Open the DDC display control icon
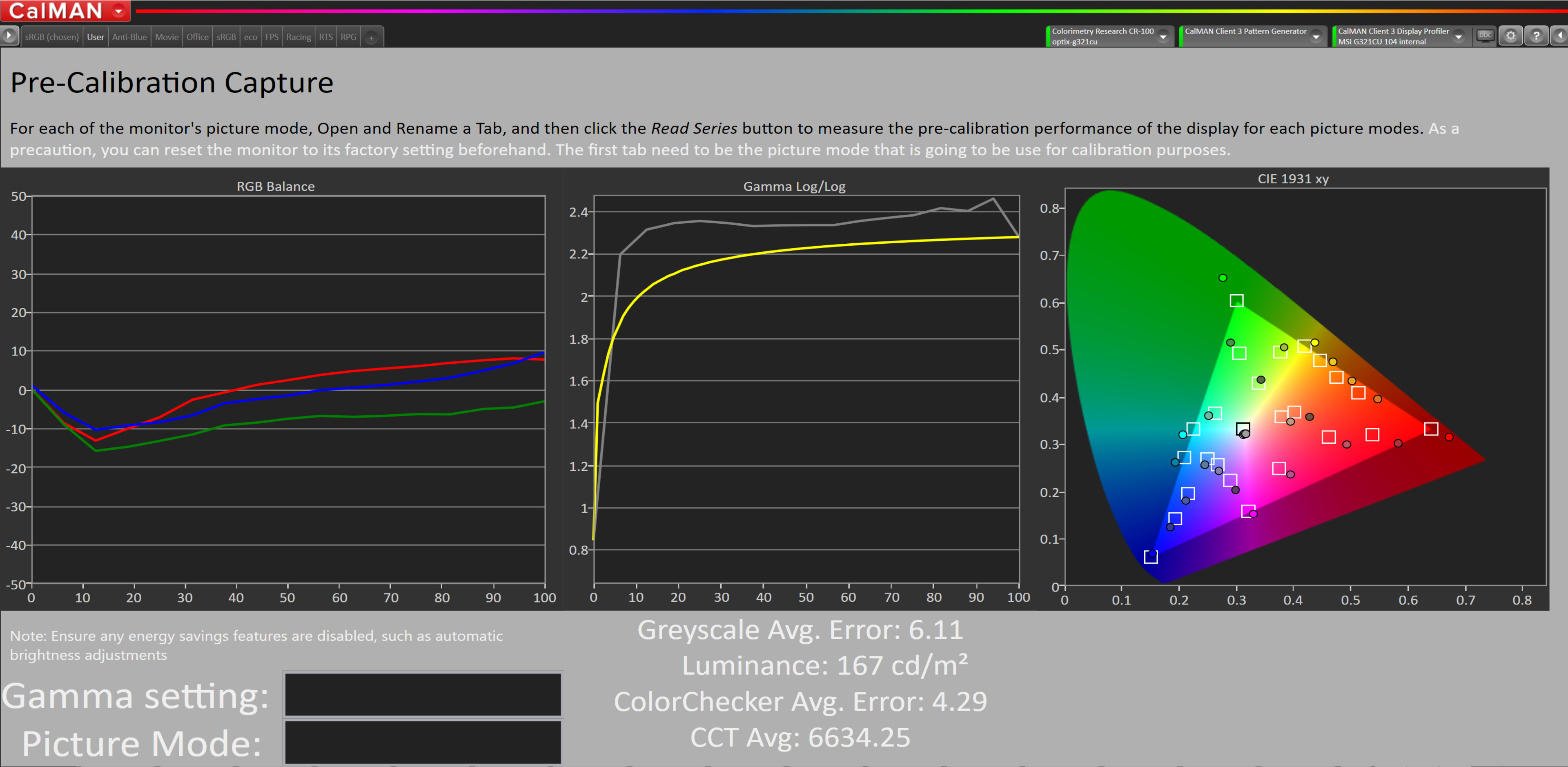The height and width of the screenshot is (767, 1568). coord(1485,36)
